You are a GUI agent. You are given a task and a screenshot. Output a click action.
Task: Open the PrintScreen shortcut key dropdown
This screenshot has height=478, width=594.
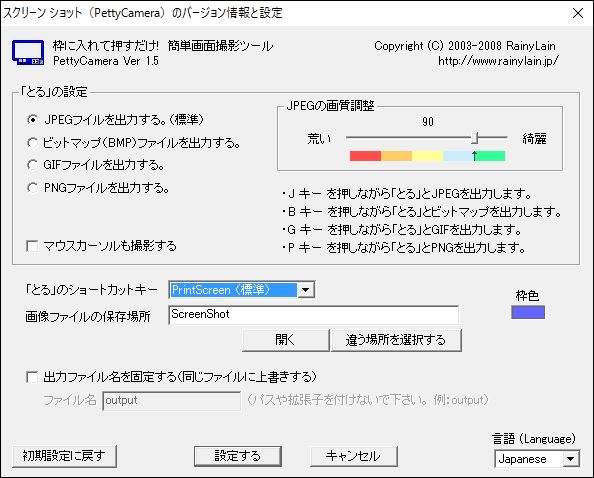[x=242, y=290]
